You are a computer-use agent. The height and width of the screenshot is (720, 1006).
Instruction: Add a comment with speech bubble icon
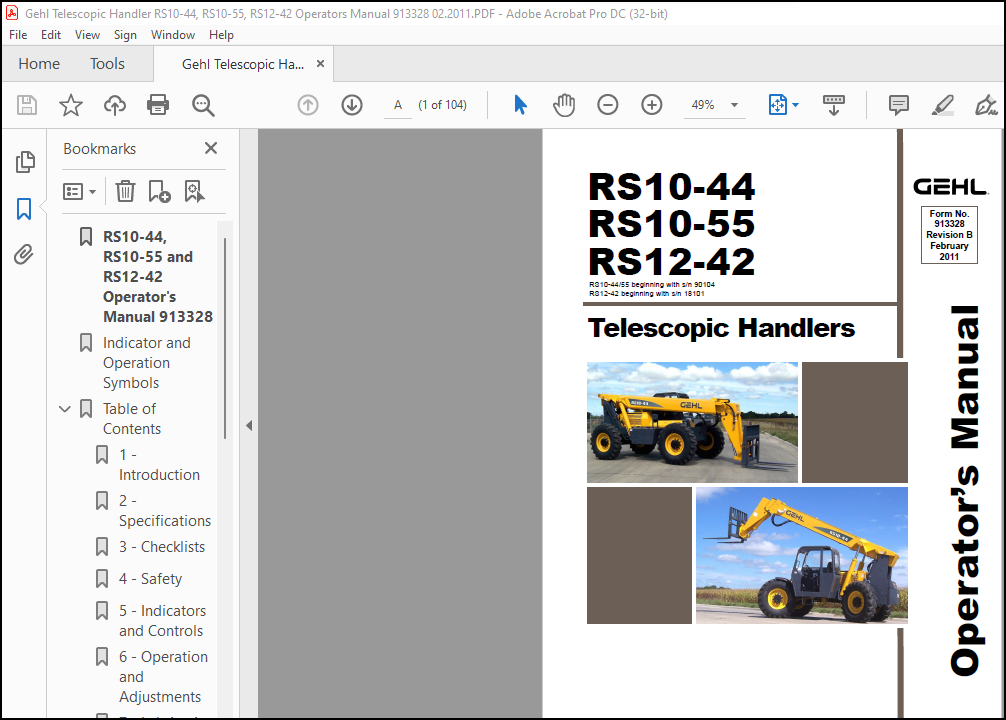tap(898, 105)
